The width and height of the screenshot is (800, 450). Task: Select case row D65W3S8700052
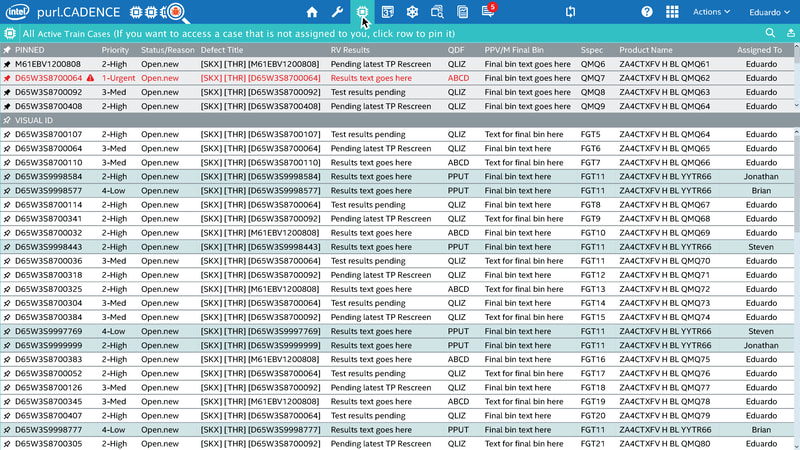[396, 373]
